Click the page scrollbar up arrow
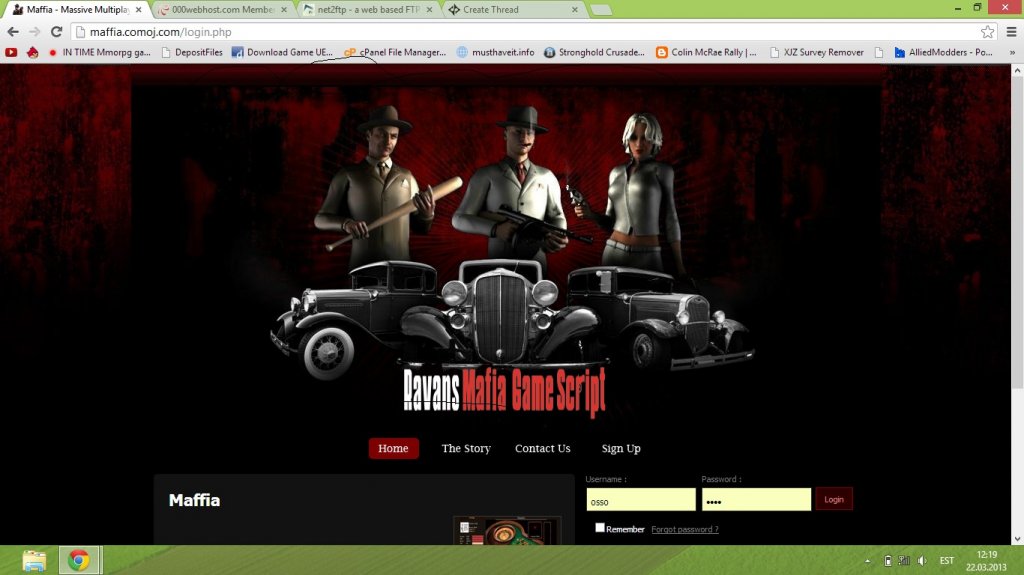Viewport: 1024px width, 575px height. click(1017, 69)
